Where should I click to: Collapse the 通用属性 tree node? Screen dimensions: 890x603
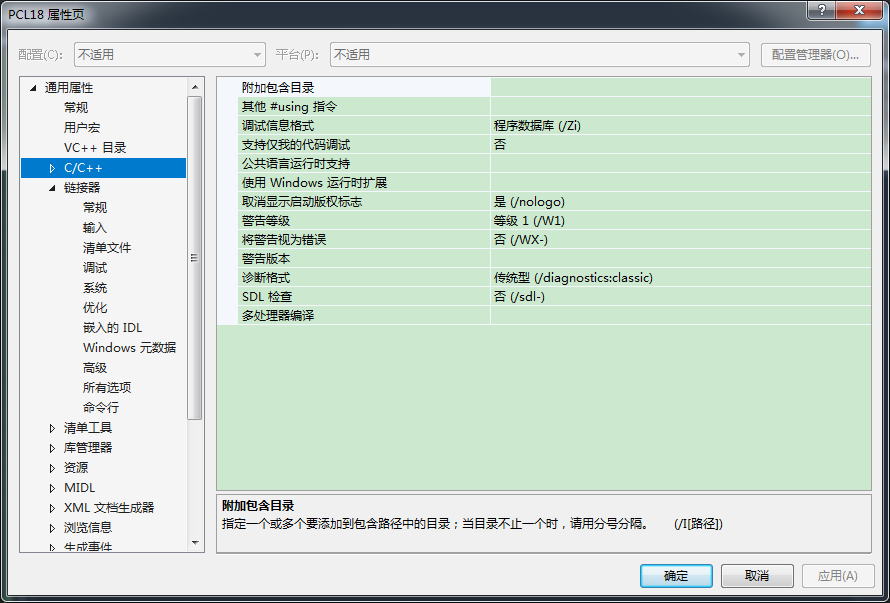(x=33, y=88)
